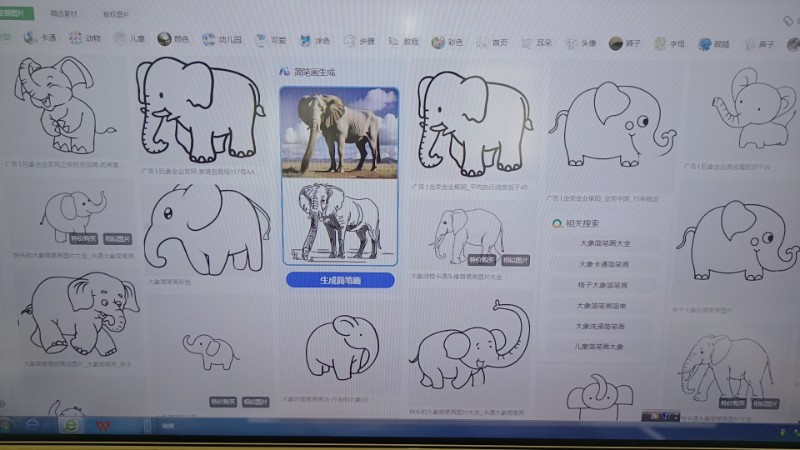Select the 颜色 filter tag

pos(173,39)
